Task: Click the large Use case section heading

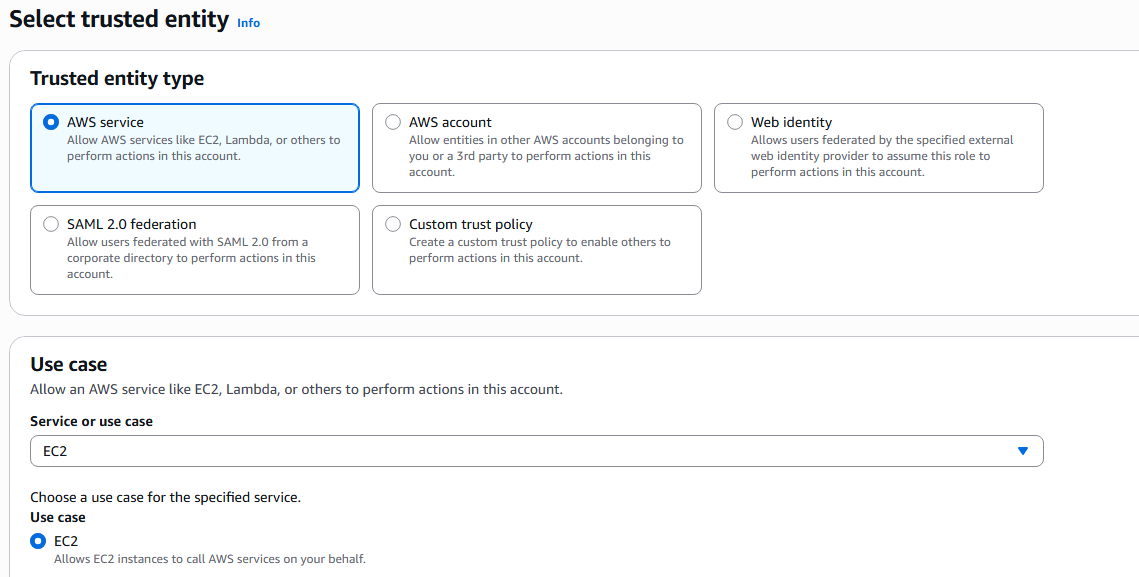Action: (68, 363)
